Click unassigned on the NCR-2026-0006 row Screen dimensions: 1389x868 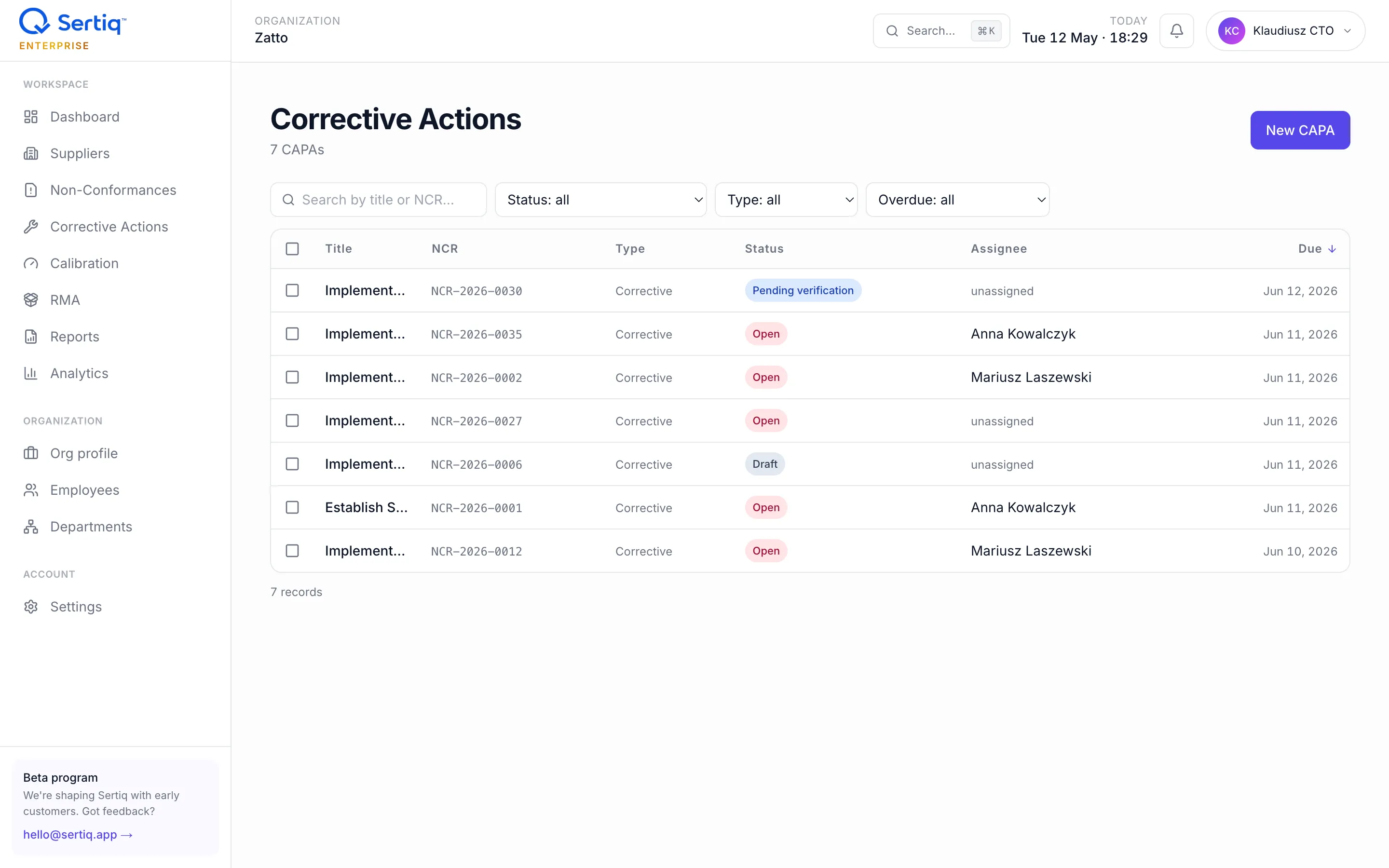[x=1002, y=464]
